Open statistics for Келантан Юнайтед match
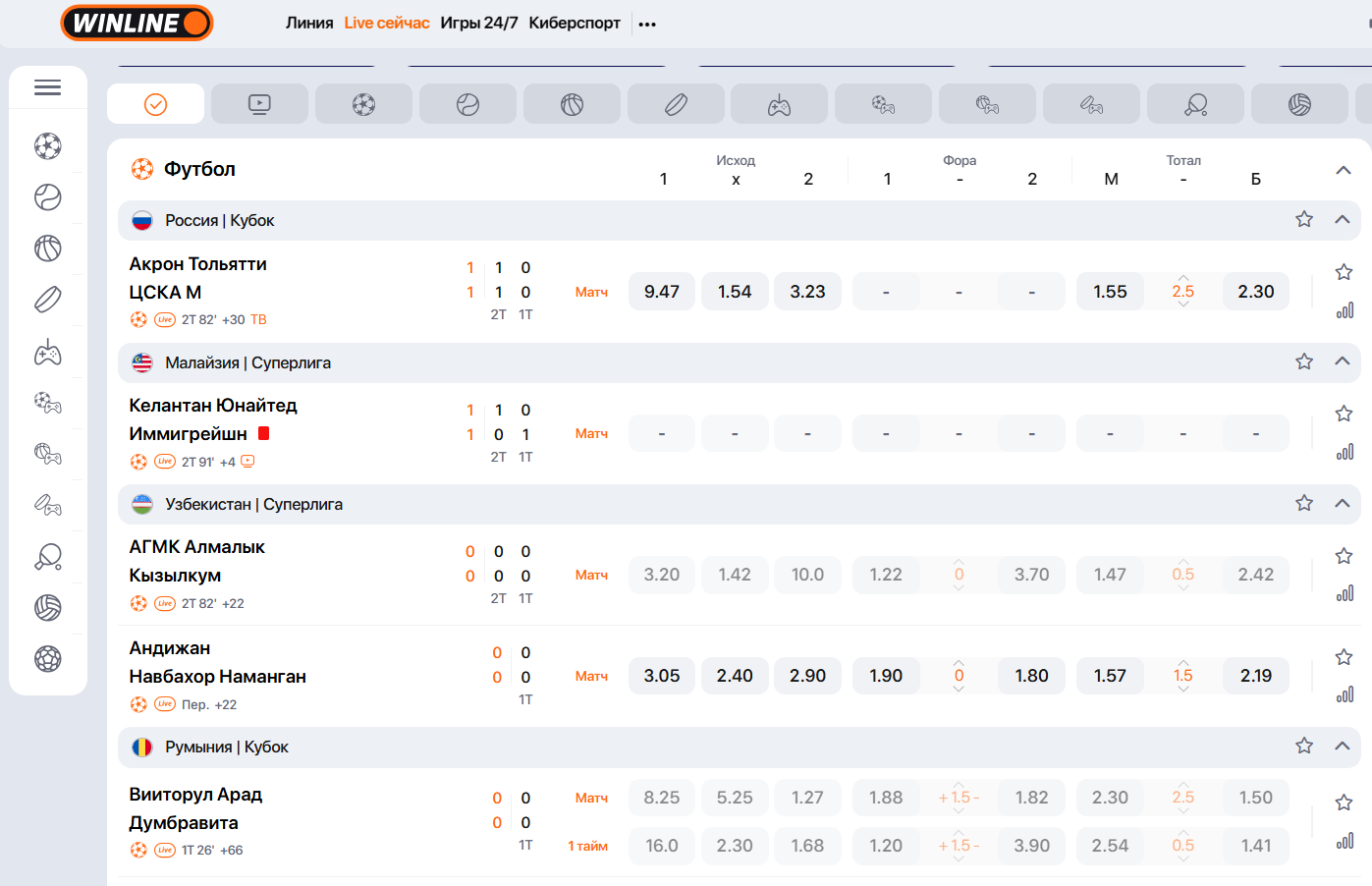This screenshot has height=886, width=1372. coord(1345,452)
